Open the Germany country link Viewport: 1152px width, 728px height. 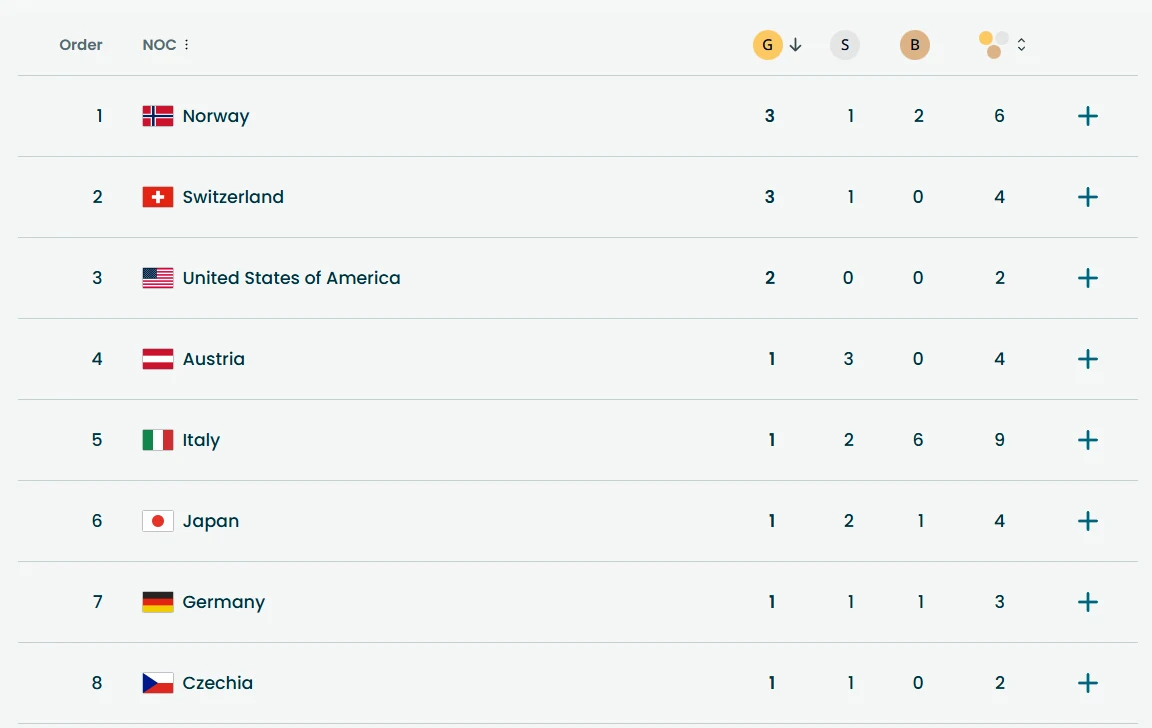tap(223, 601)
